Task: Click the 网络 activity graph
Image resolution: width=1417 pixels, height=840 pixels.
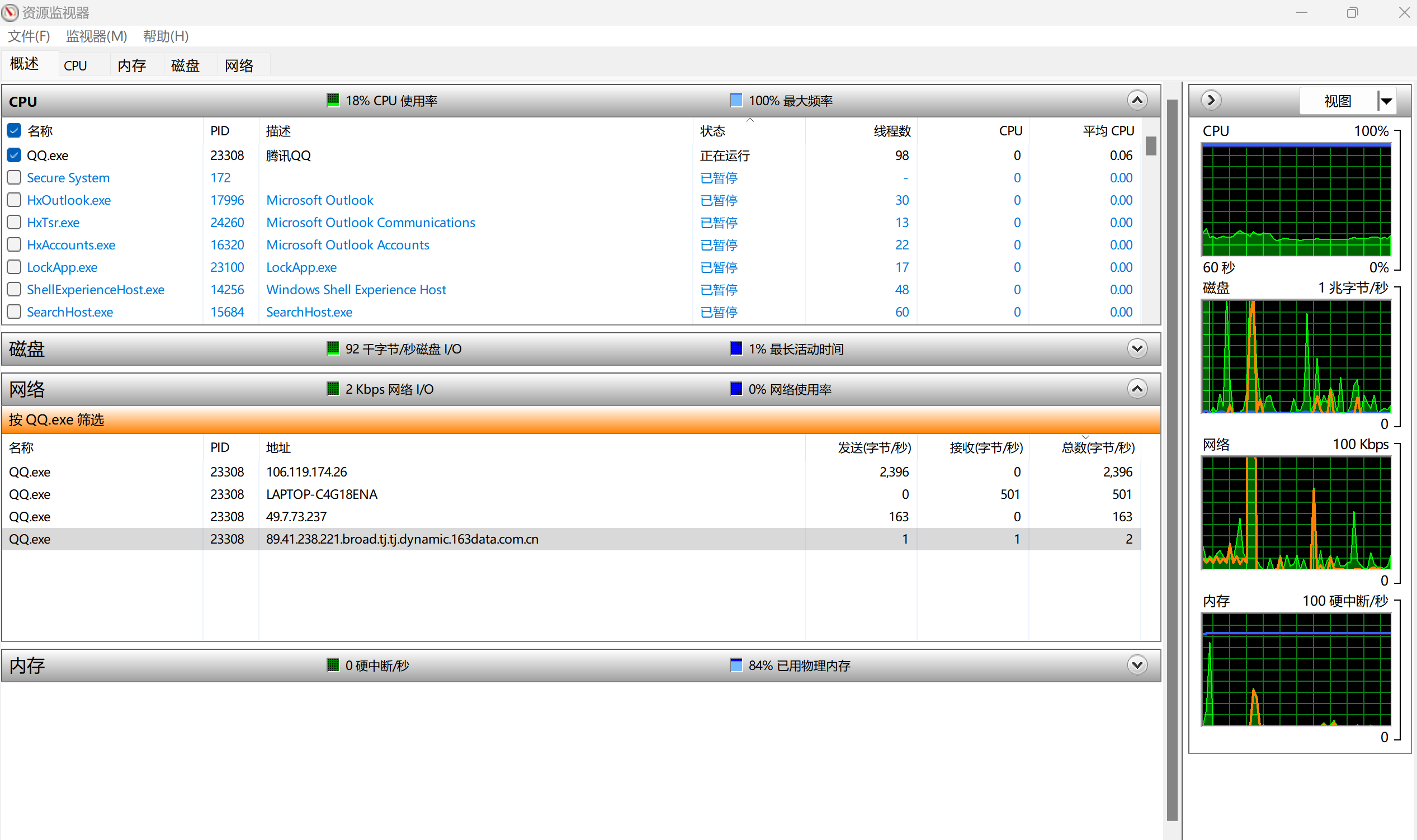Action: (1295, 513)
